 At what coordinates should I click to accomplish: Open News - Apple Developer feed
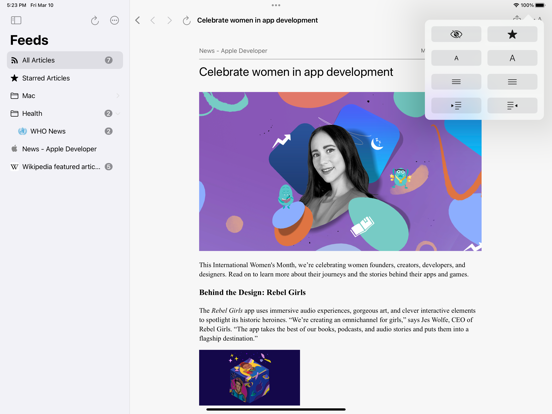point(65,149)
